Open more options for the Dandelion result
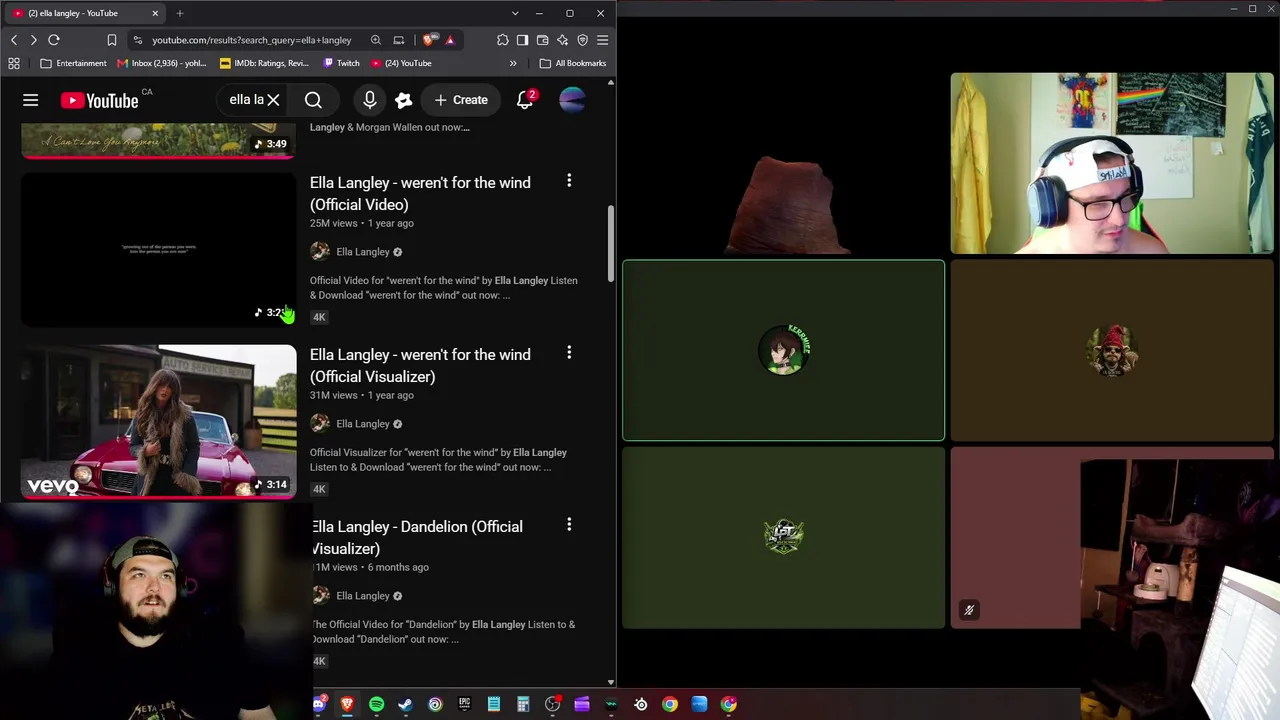 (x=569, y=525)
